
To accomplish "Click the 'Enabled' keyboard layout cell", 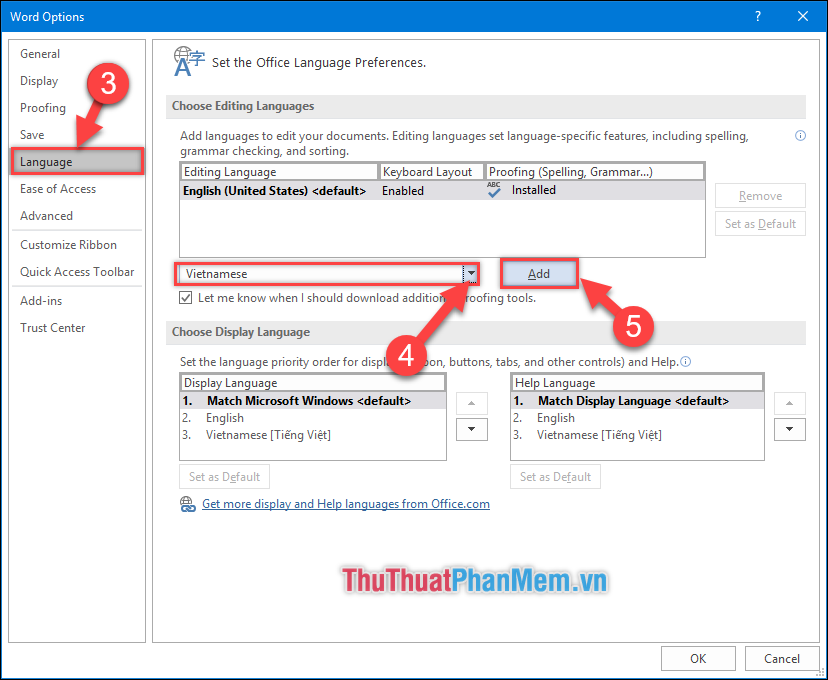I will pyautogui.click(x=403, y=191).
